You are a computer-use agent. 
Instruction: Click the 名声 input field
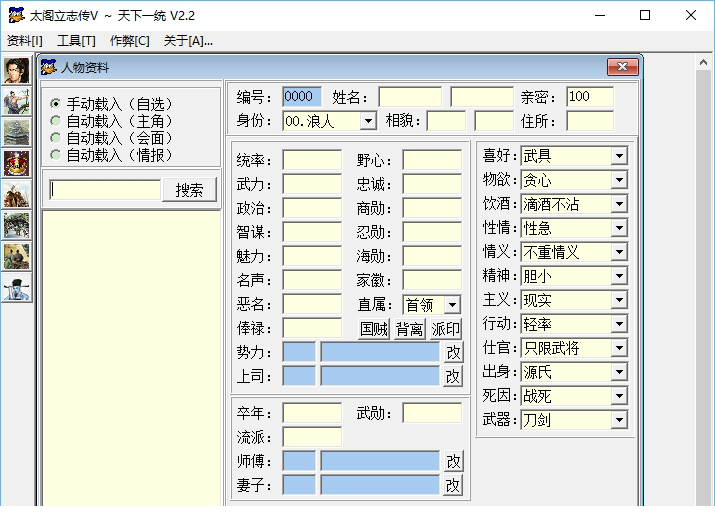pyautogui.click(x=312, y=280)
